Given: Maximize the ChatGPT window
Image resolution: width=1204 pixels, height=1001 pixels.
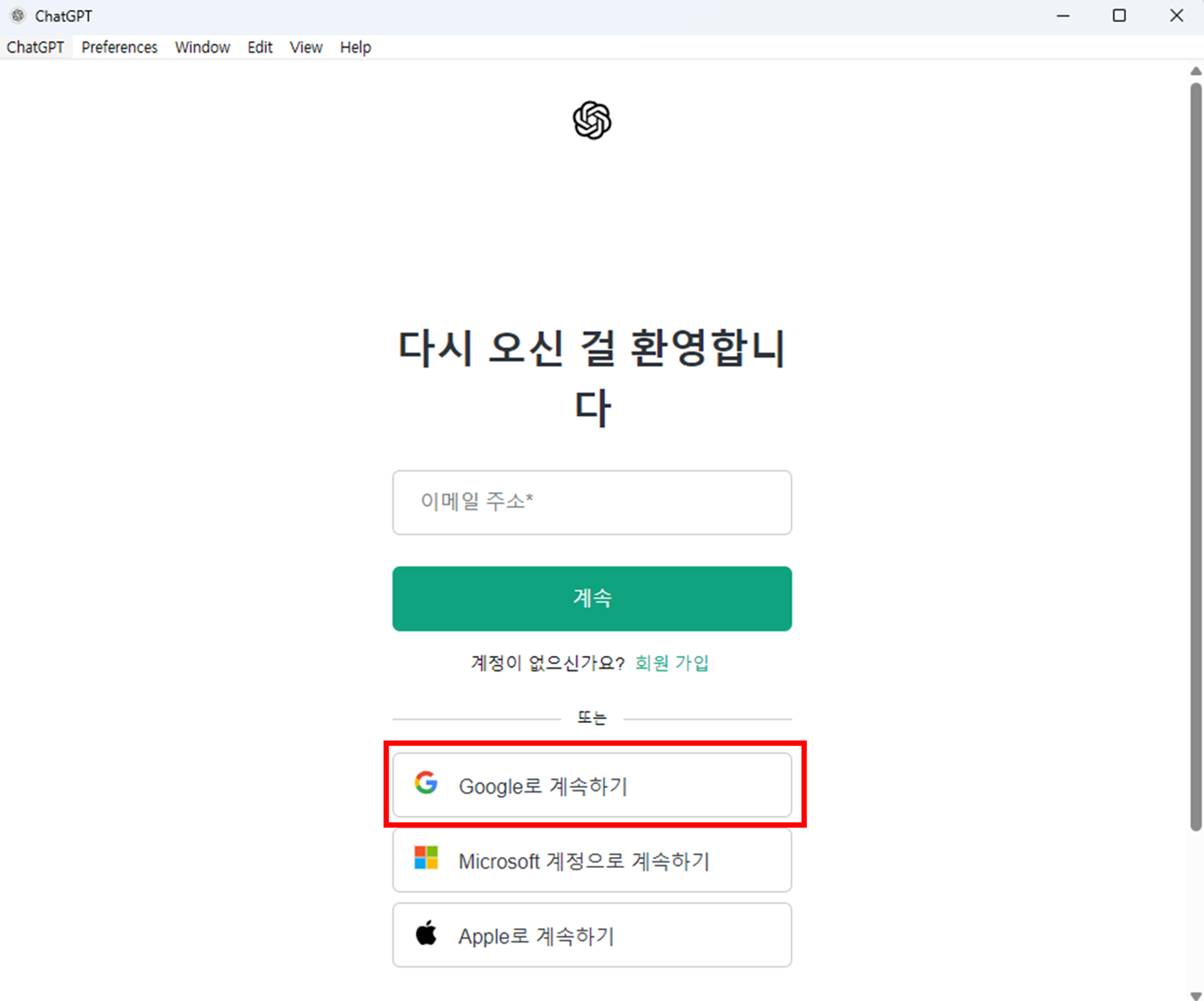Looking at the screenshot, I should point(1119,16).
